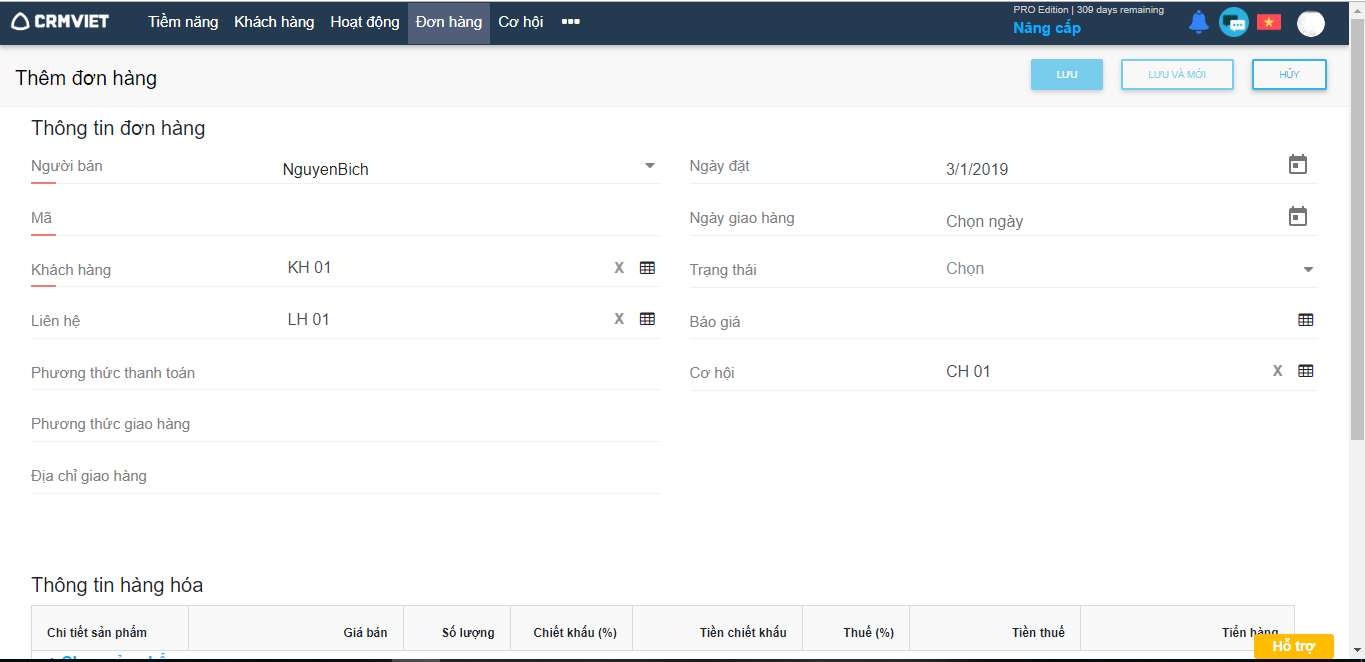Viewport: 1365px width, 662px height.
Task: Open the Cơ hội menu
Action: click(x=521, y=22)
